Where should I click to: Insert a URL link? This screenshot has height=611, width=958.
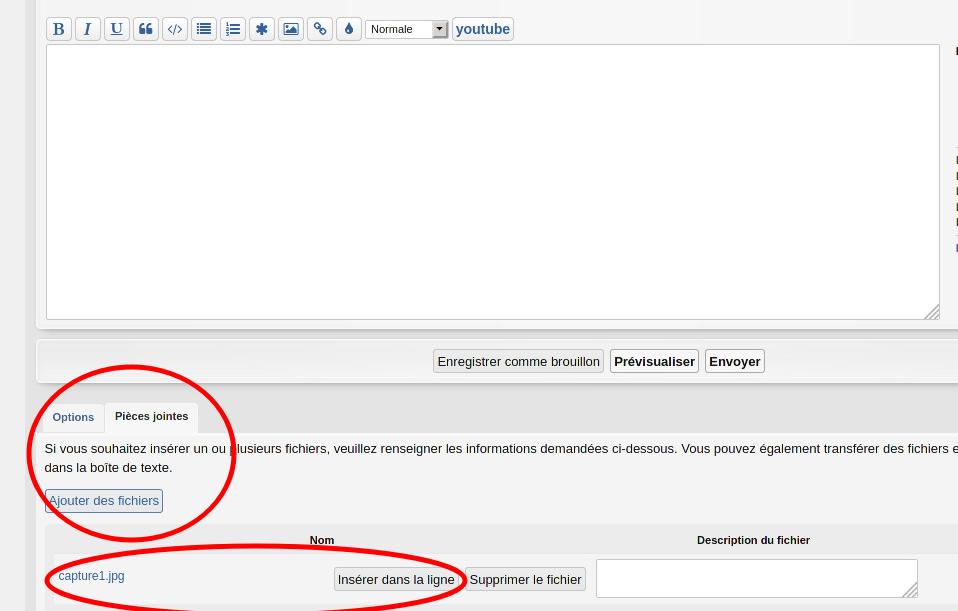[x=320, y=29]
